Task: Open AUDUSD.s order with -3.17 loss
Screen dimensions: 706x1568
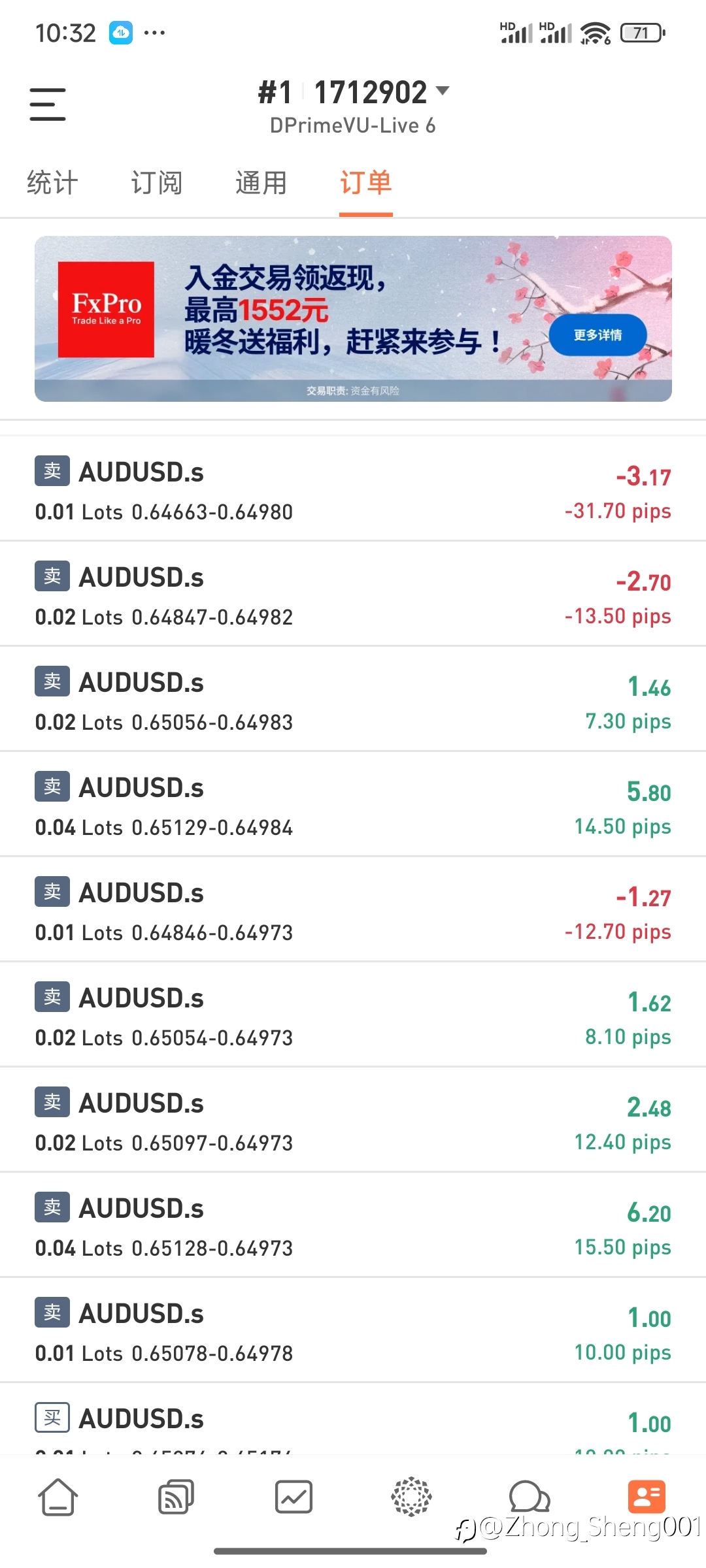Action: (x=353, y=490)
